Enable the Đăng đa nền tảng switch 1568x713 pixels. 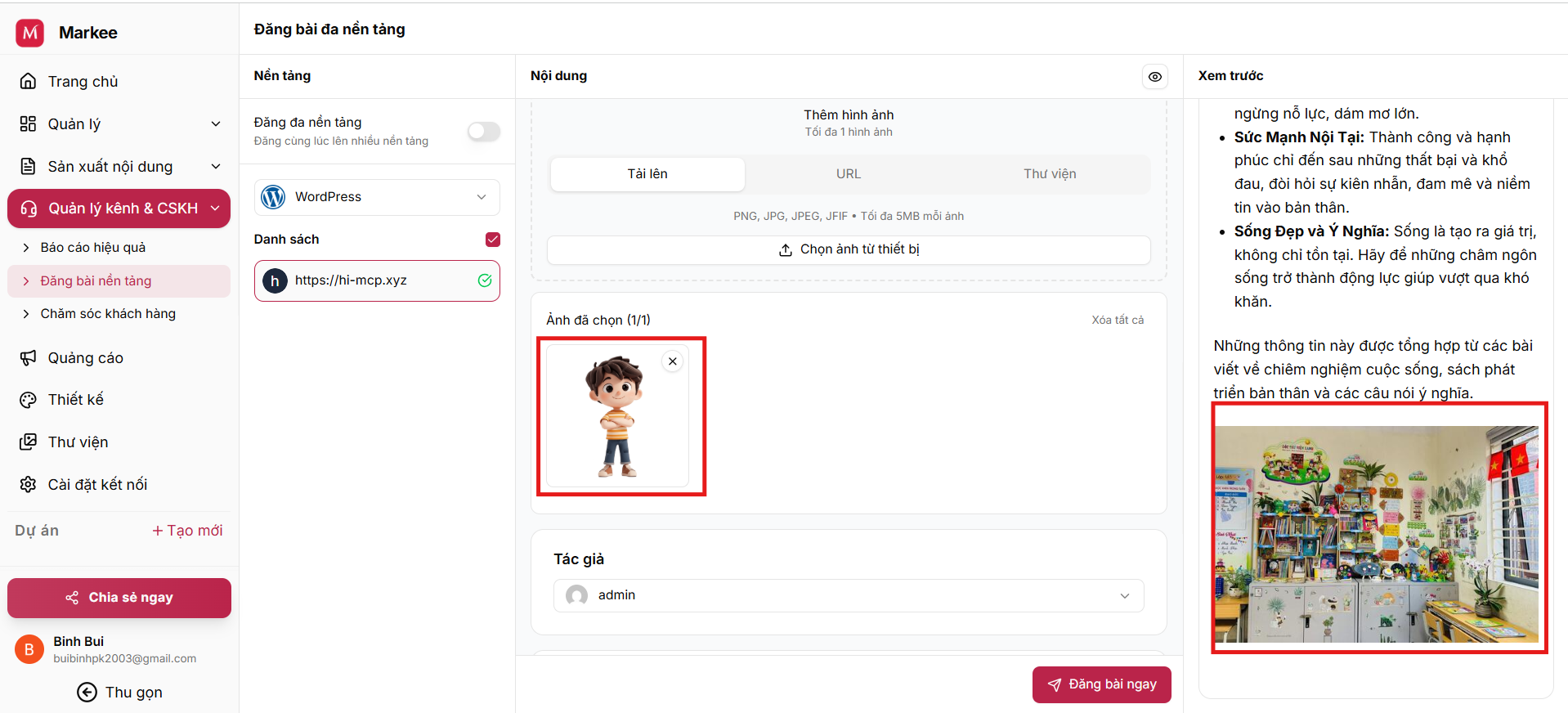coord(483,132)
